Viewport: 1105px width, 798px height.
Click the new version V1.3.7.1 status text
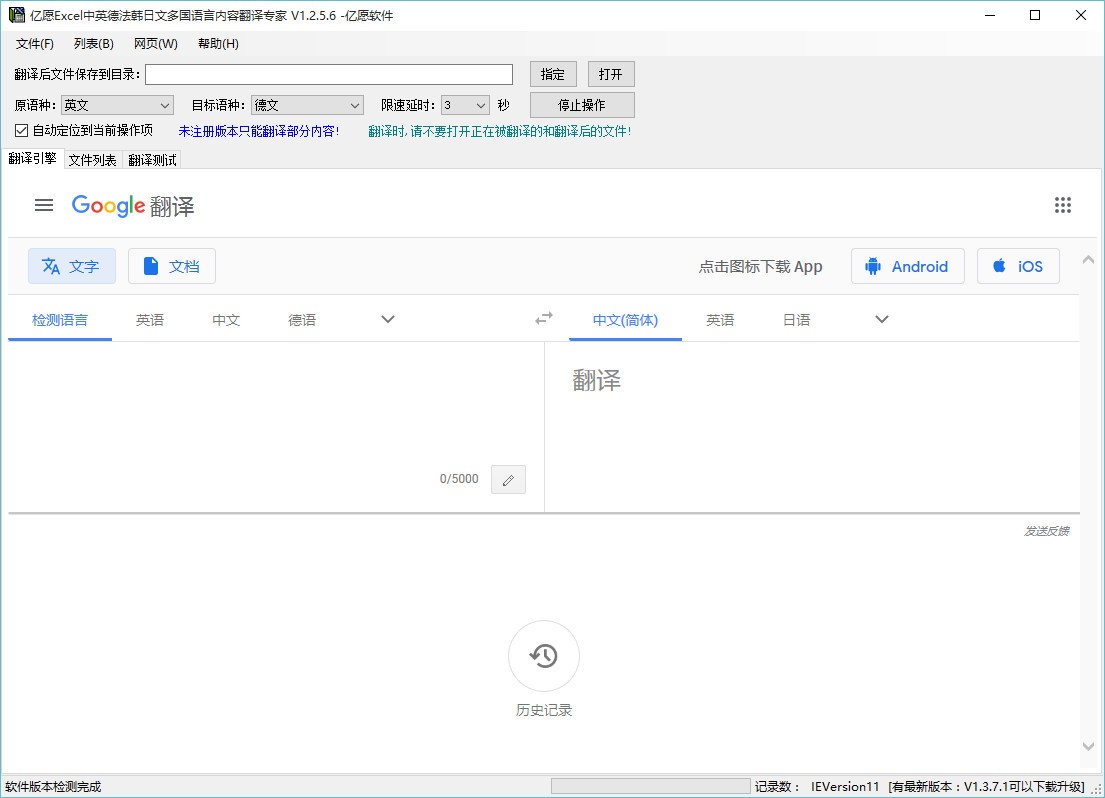tap(986, 787)
